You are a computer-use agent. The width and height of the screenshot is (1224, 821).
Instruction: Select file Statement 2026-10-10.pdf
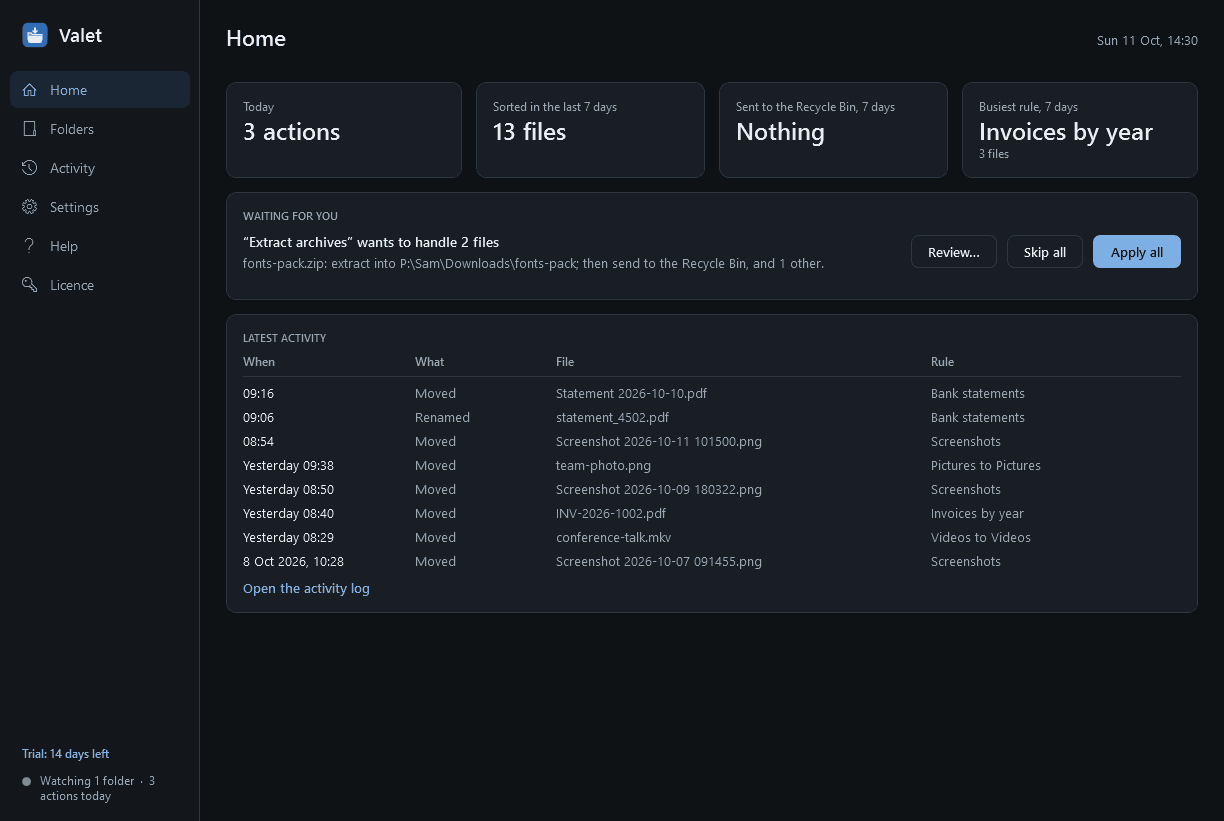(x=631, y=394)
